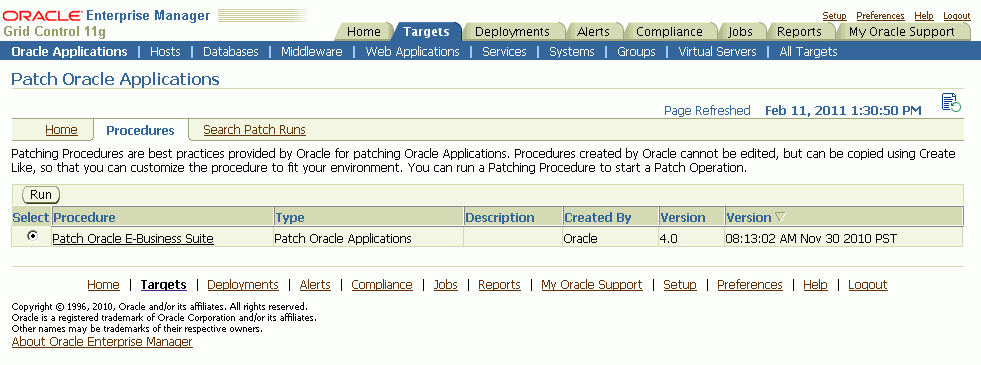Open the My Oracle Support top tab
Viewport: 981px width, 365px height.
click(x=902, y=31)
